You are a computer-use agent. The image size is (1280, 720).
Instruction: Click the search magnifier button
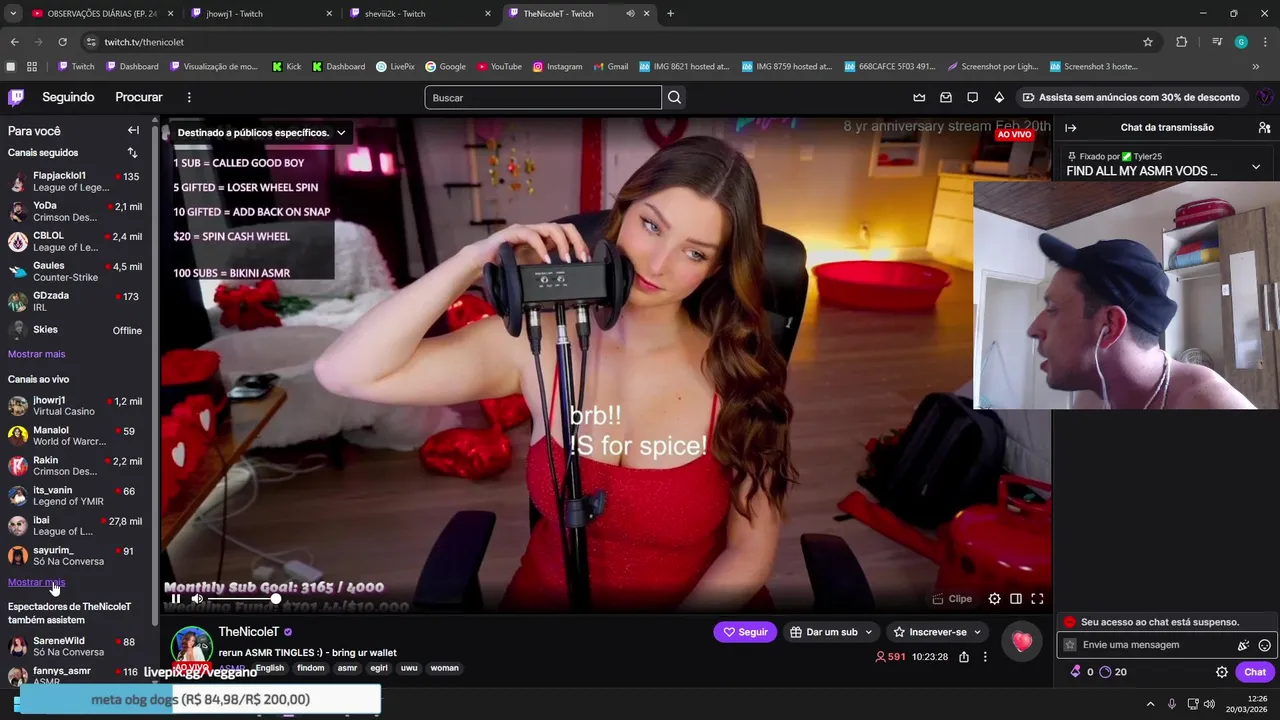[674, 97]
